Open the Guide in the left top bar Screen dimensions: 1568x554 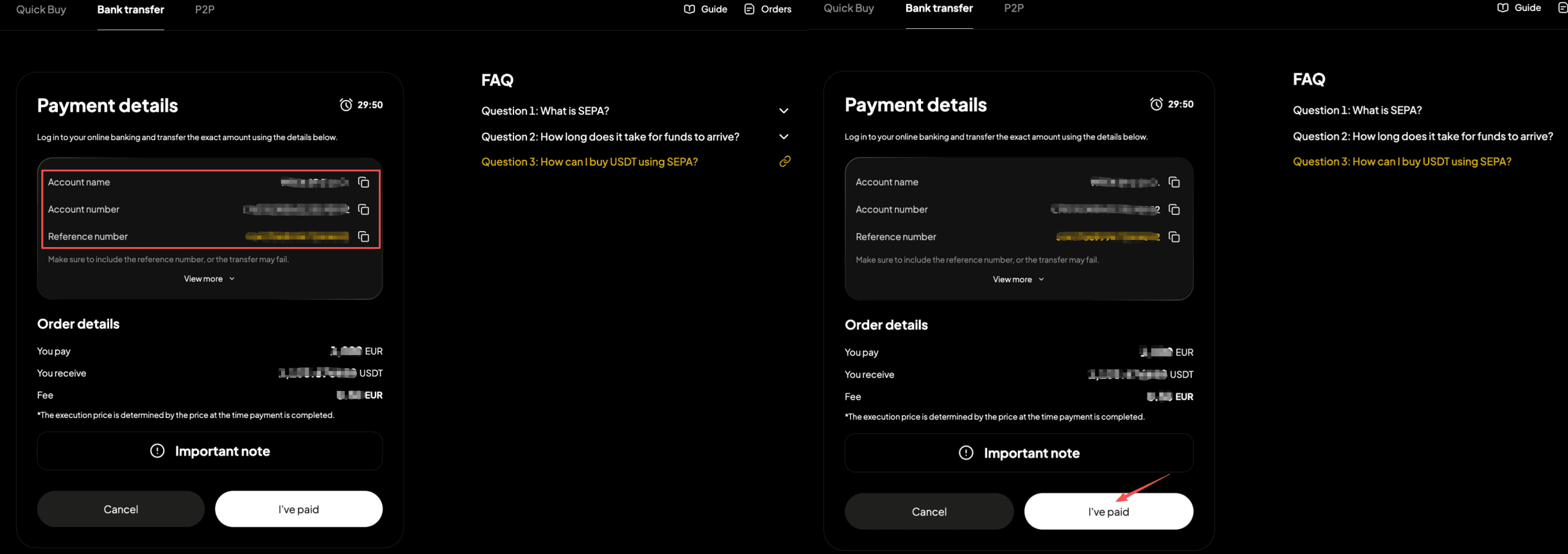[x=705, y=9]
